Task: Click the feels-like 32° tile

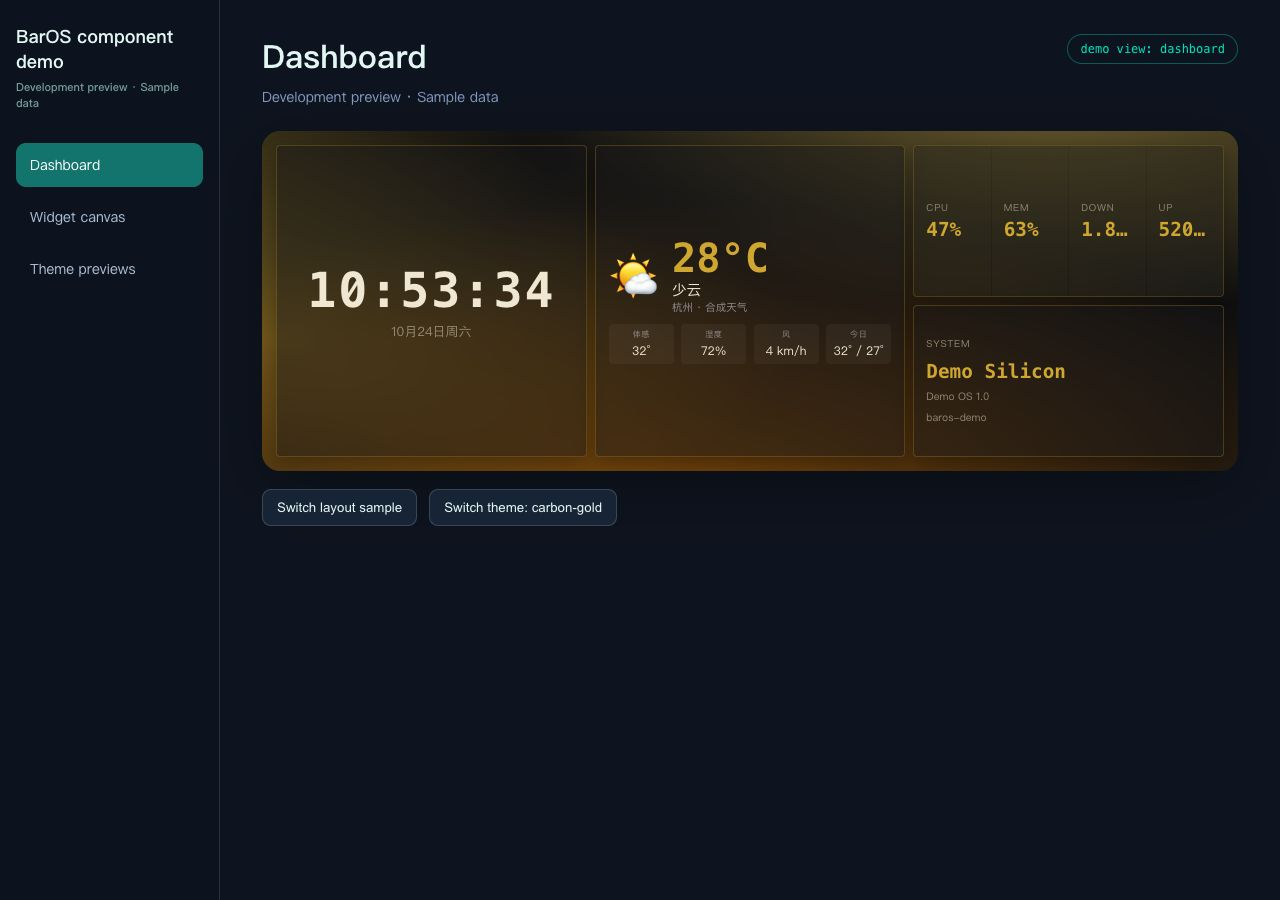Action: point(641,344)
